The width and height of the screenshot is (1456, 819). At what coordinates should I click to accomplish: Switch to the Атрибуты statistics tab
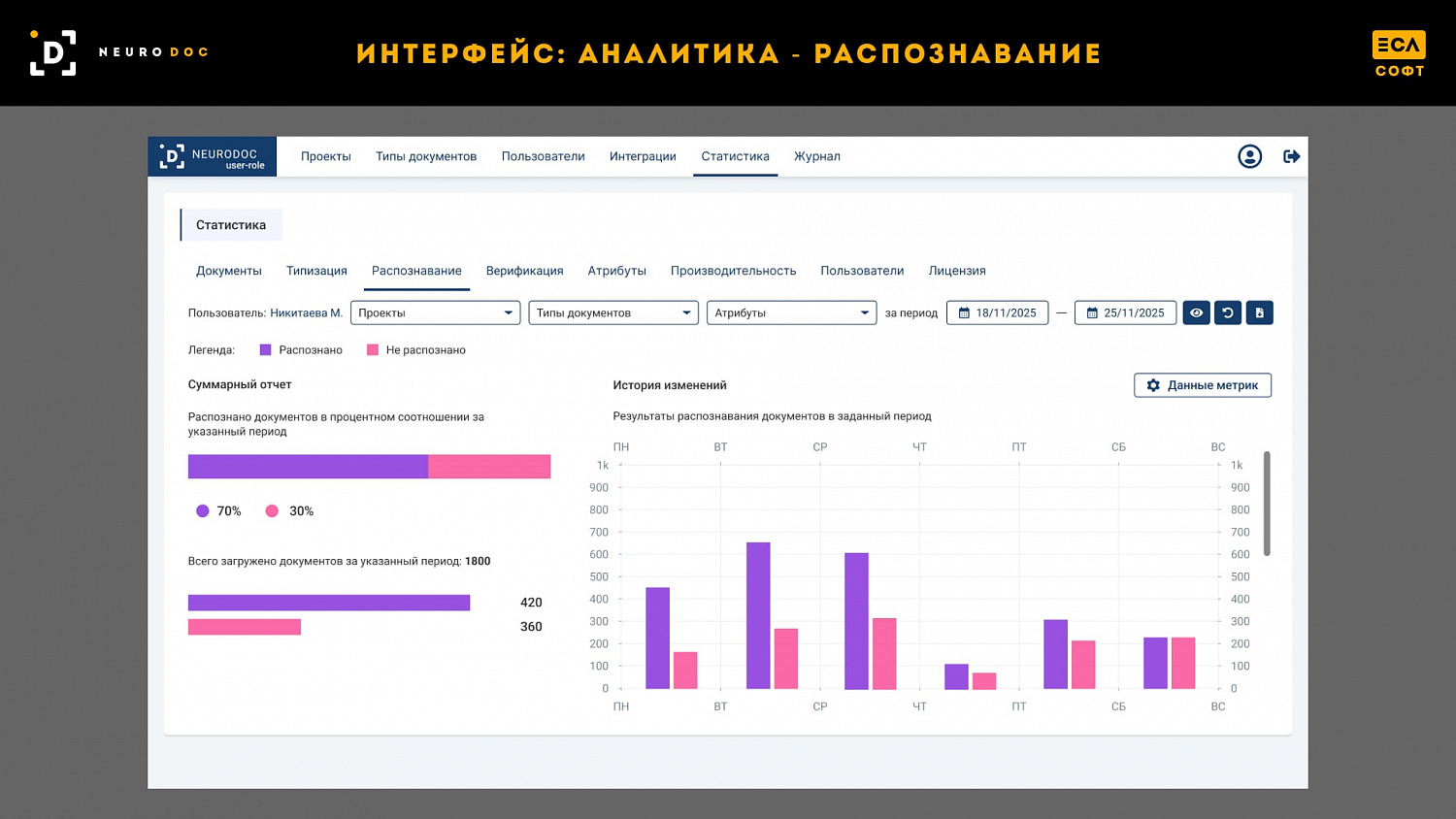point(616,271)
